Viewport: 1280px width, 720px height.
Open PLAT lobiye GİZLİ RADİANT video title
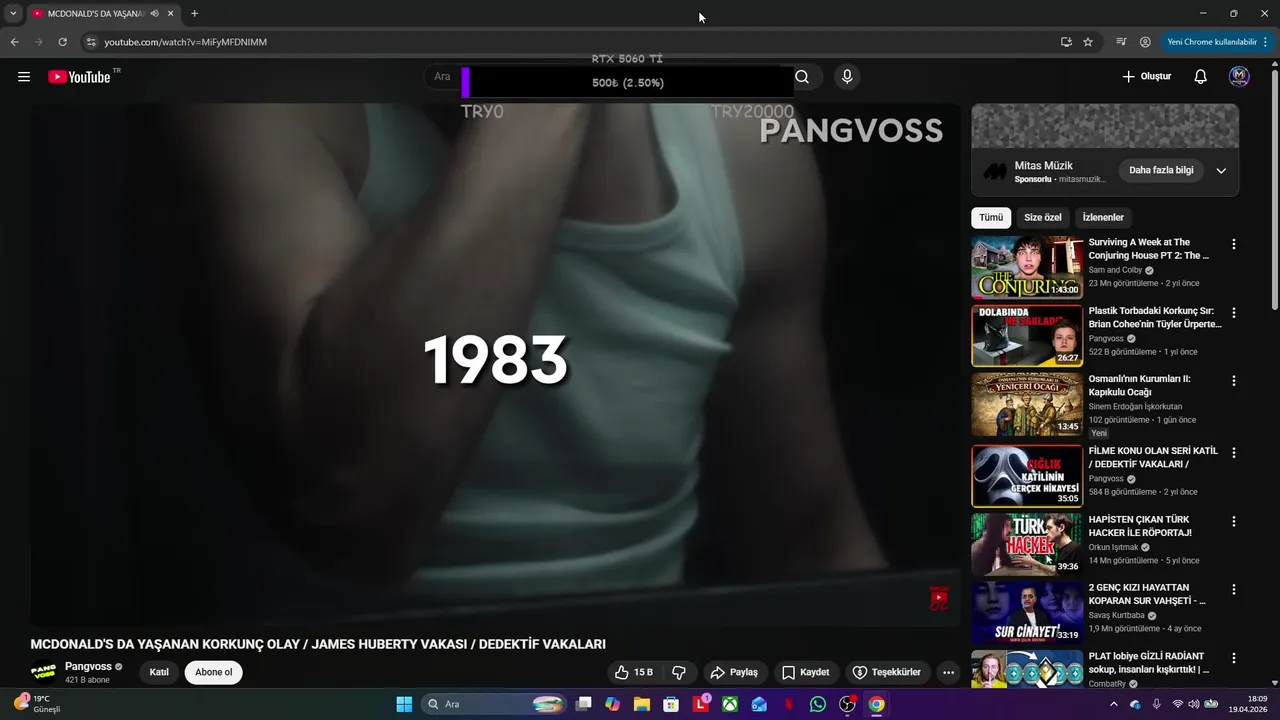pyautogui.click(x=1149, y=663)
